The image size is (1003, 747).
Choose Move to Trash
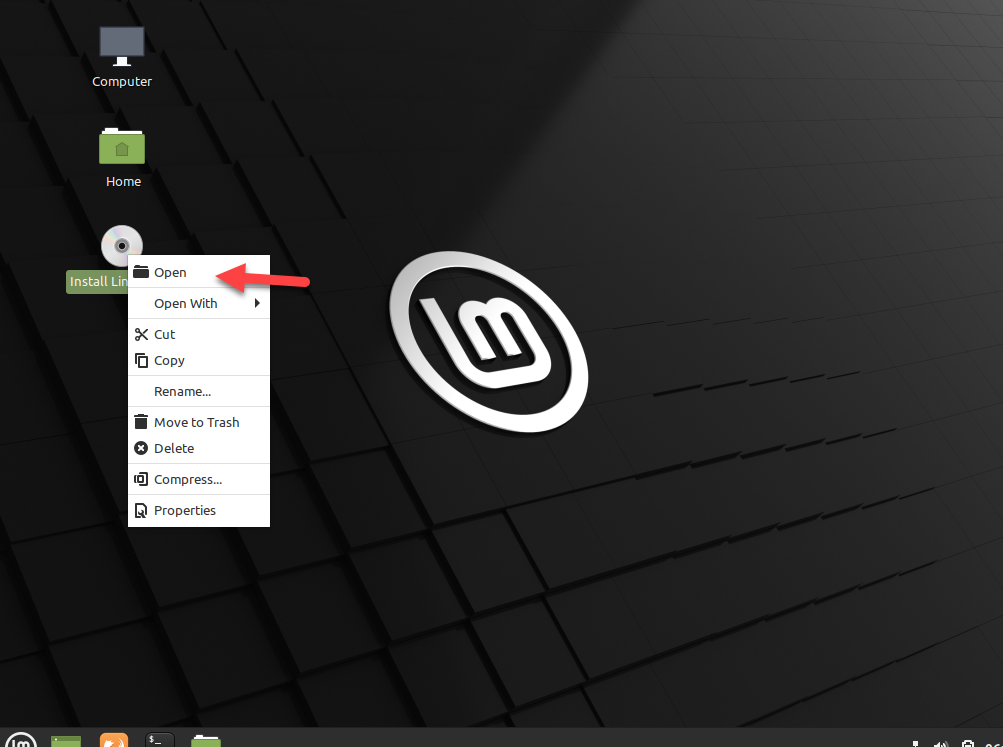[196, 423]
